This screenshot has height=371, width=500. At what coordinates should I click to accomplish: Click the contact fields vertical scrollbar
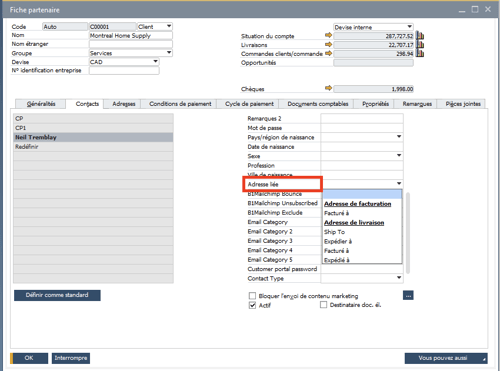click(408, 233)
